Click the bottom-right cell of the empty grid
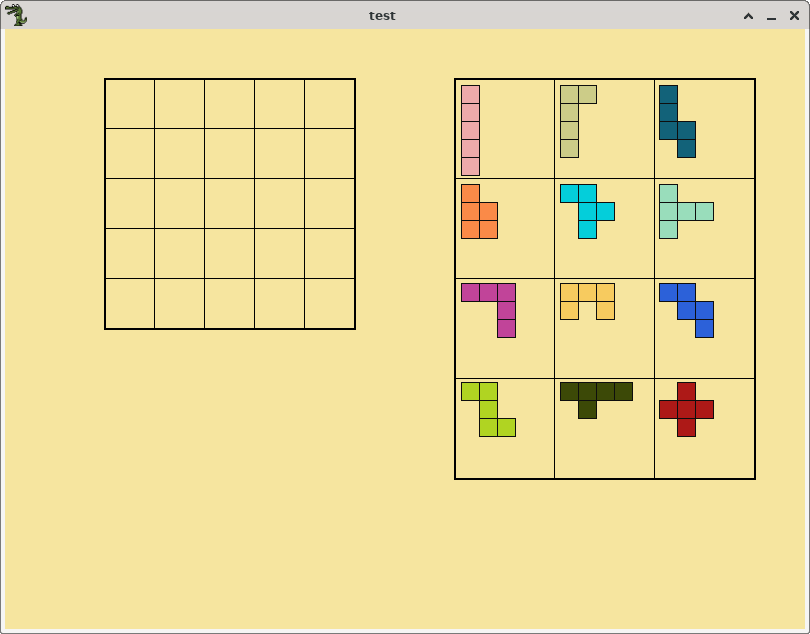This screenshot has width=810, height=634. 330,304
